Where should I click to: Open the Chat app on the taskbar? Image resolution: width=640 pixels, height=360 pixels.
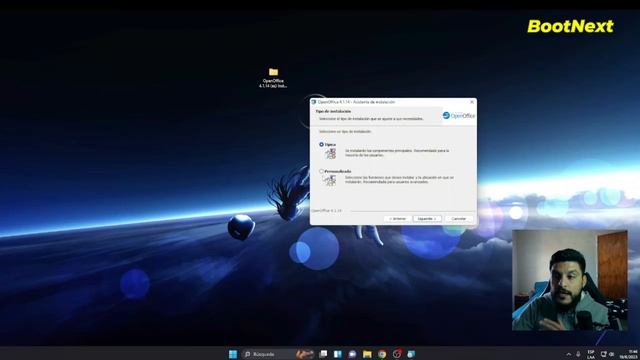(x=352, y=354)
